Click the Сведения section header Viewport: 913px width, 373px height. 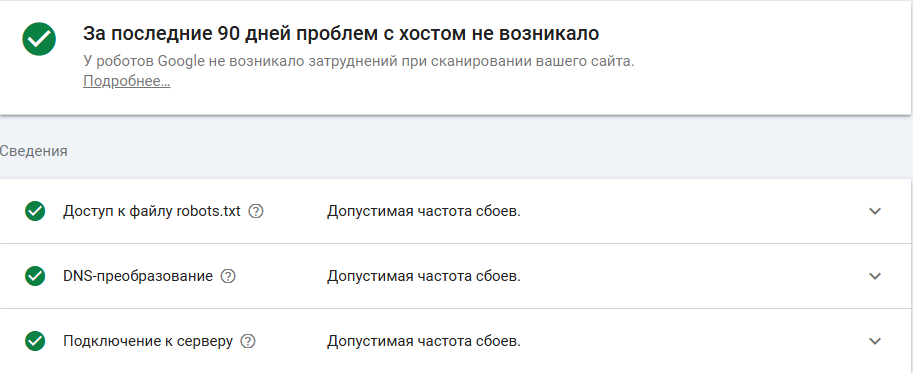(x=33, y=151)
